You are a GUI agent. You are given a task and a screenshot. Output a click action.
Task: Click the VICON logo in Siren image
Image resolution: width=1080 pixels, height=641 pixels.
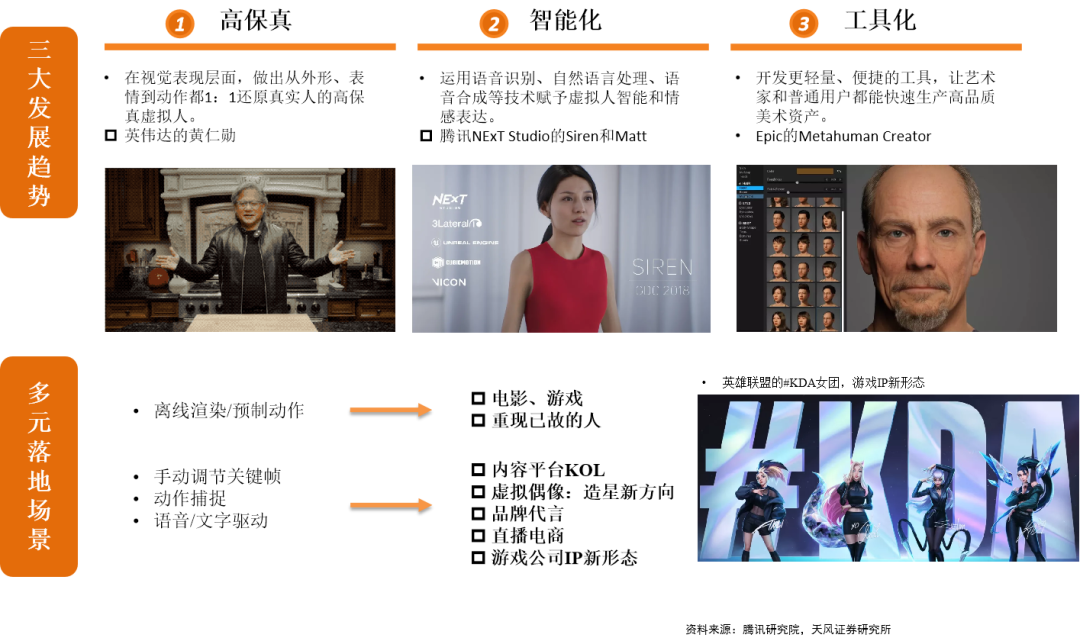coord(449,282)
